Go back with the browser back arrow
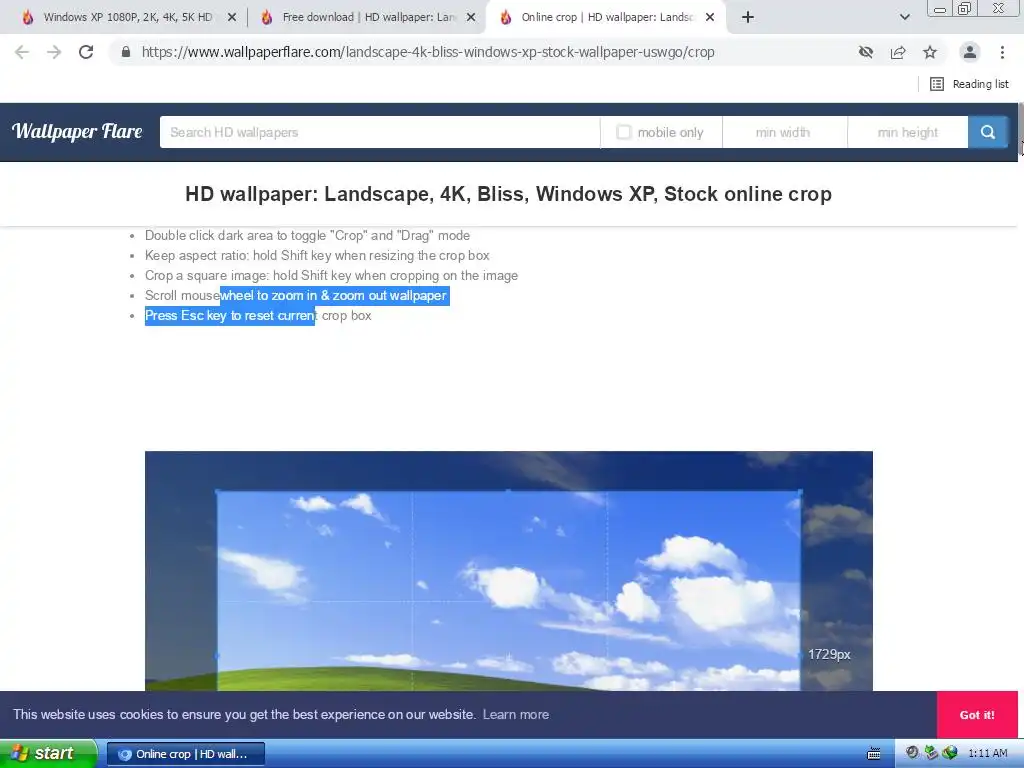Viewport: 1024px width, 768px height. point(22,52)
